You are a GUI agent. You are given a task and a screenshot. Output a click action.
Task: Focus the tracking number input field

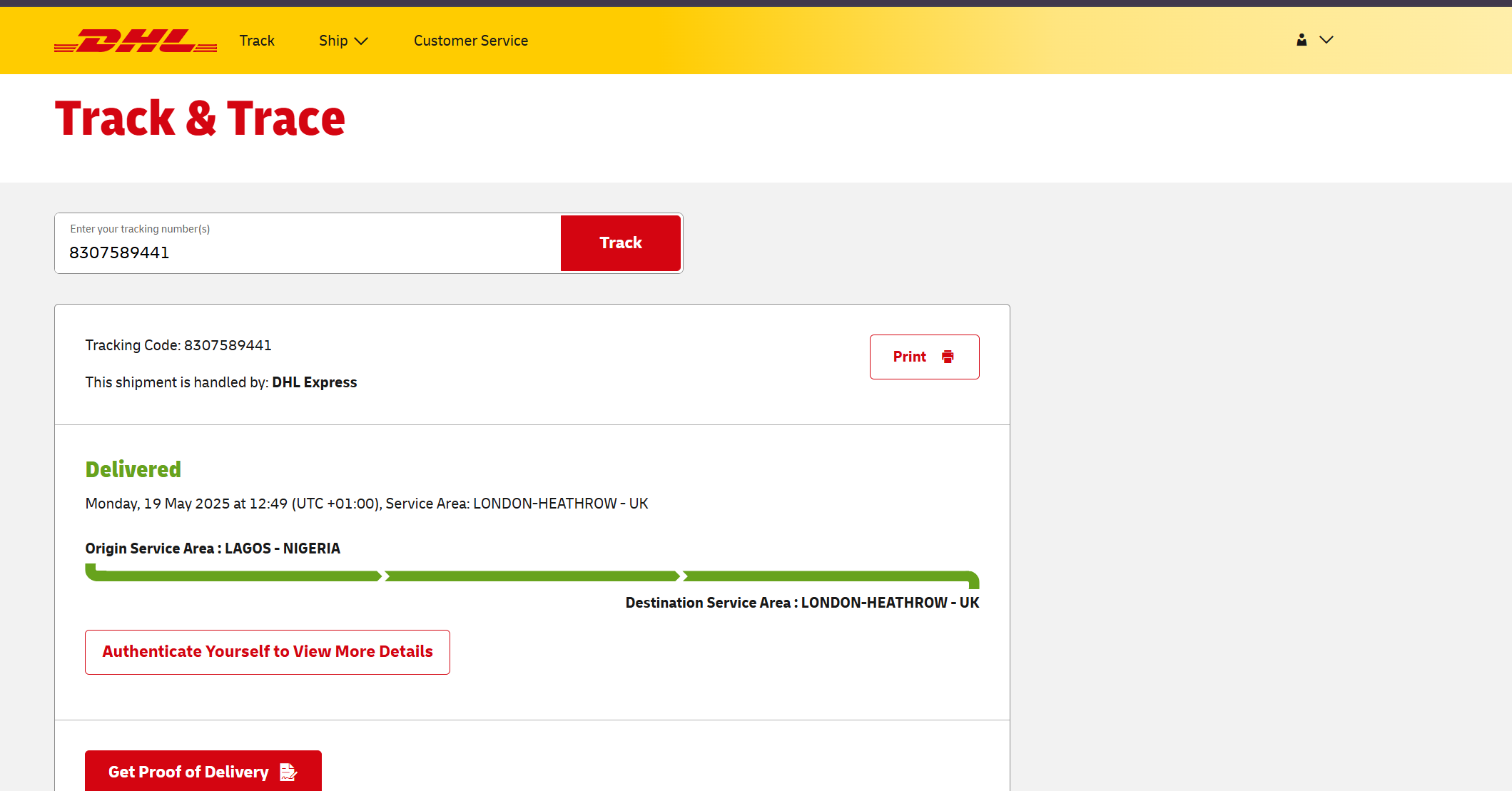coord(308,243)
